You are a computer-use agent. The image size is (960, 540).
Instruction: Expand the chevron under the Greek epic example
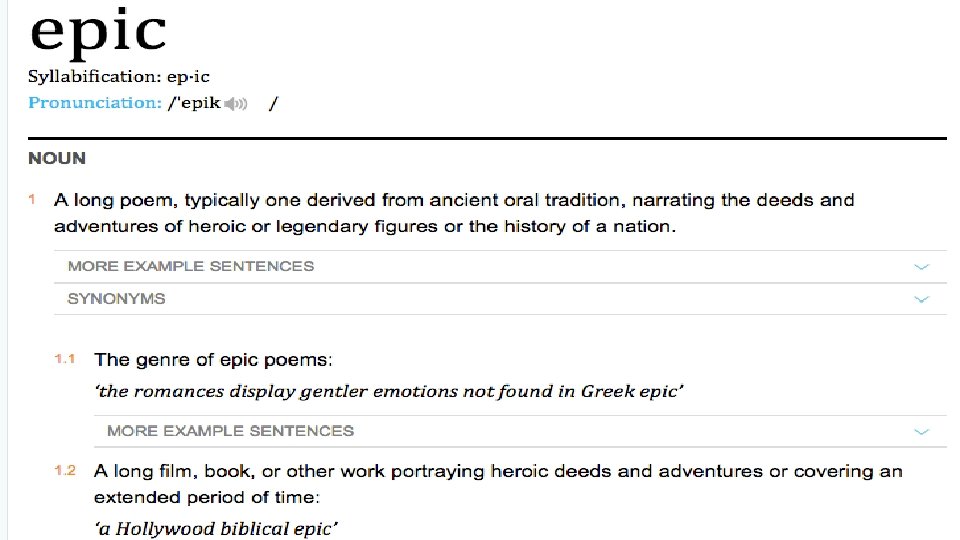pyautogui.click(x=921, y=432)
